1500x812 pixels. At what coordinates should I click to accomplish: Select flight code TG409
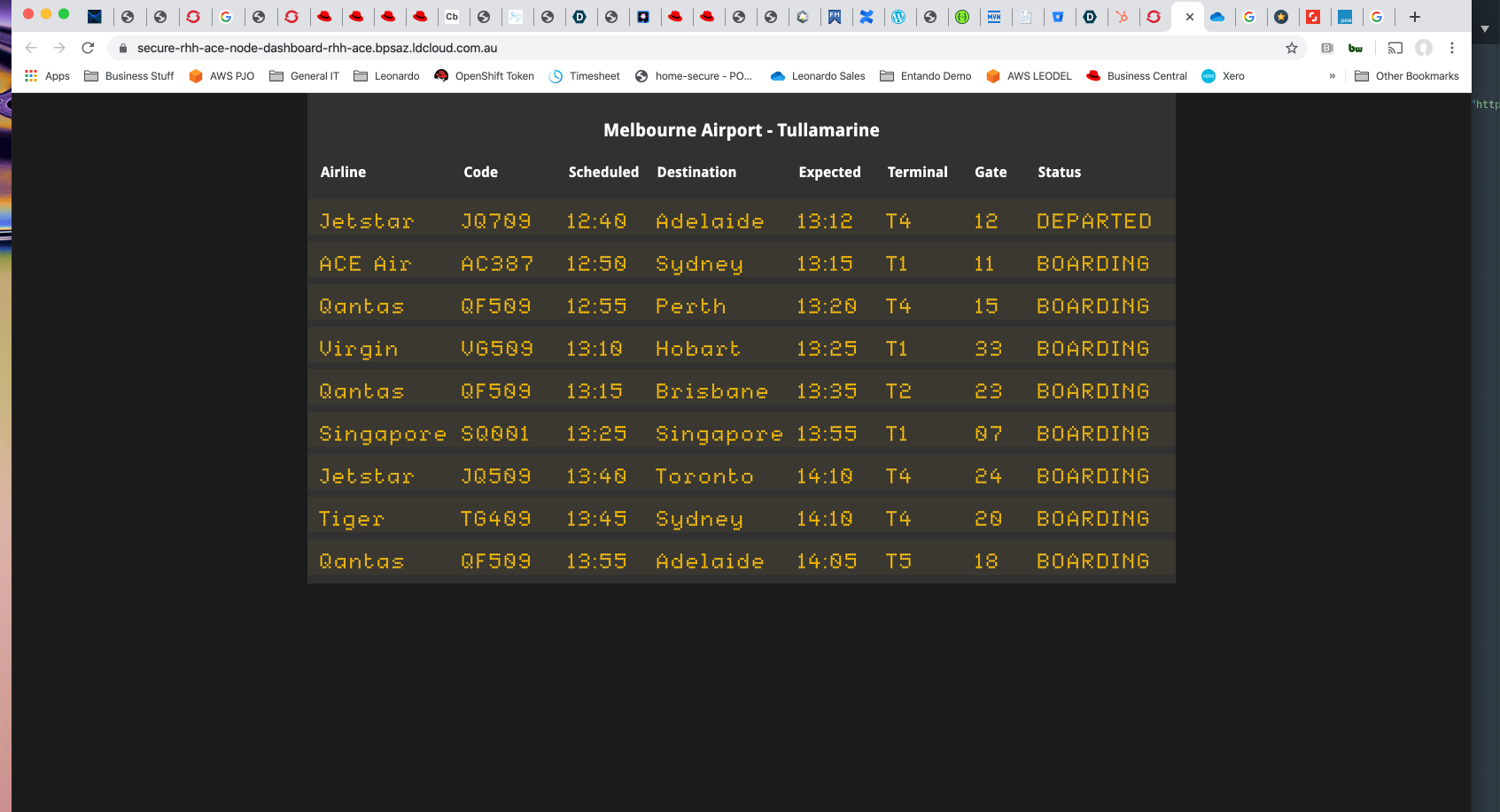(496, 519)
